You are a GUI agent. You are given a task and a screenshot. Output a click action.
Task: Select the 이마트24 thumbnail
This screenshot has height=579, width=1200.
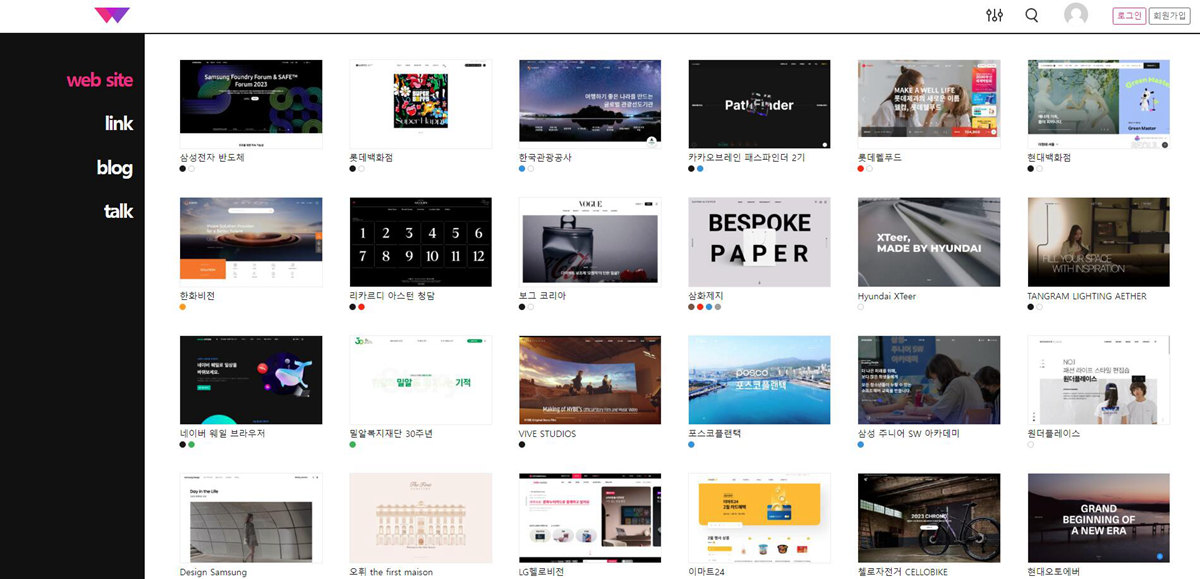coord(760,518)
